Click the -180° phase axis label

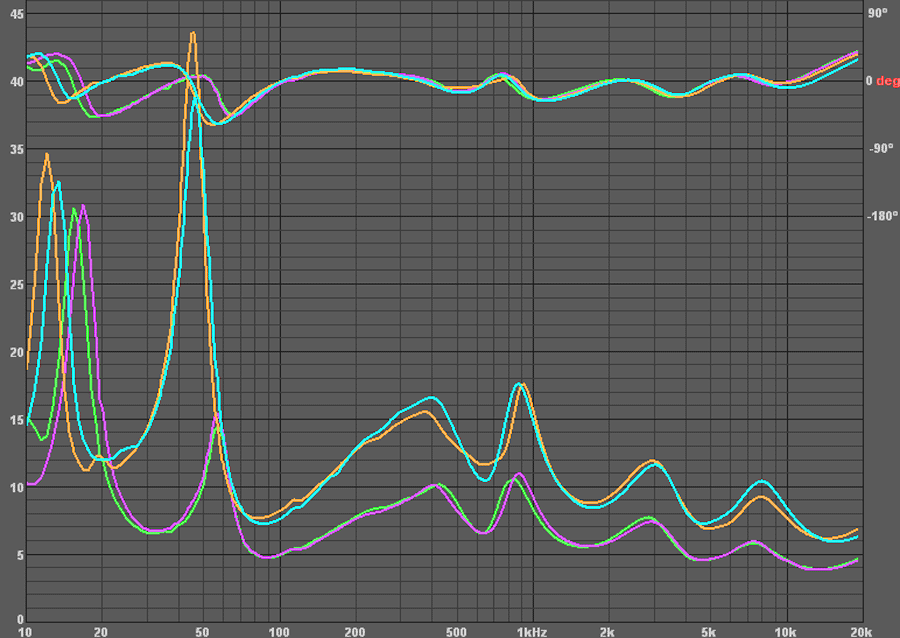click(x=883, y=216)
